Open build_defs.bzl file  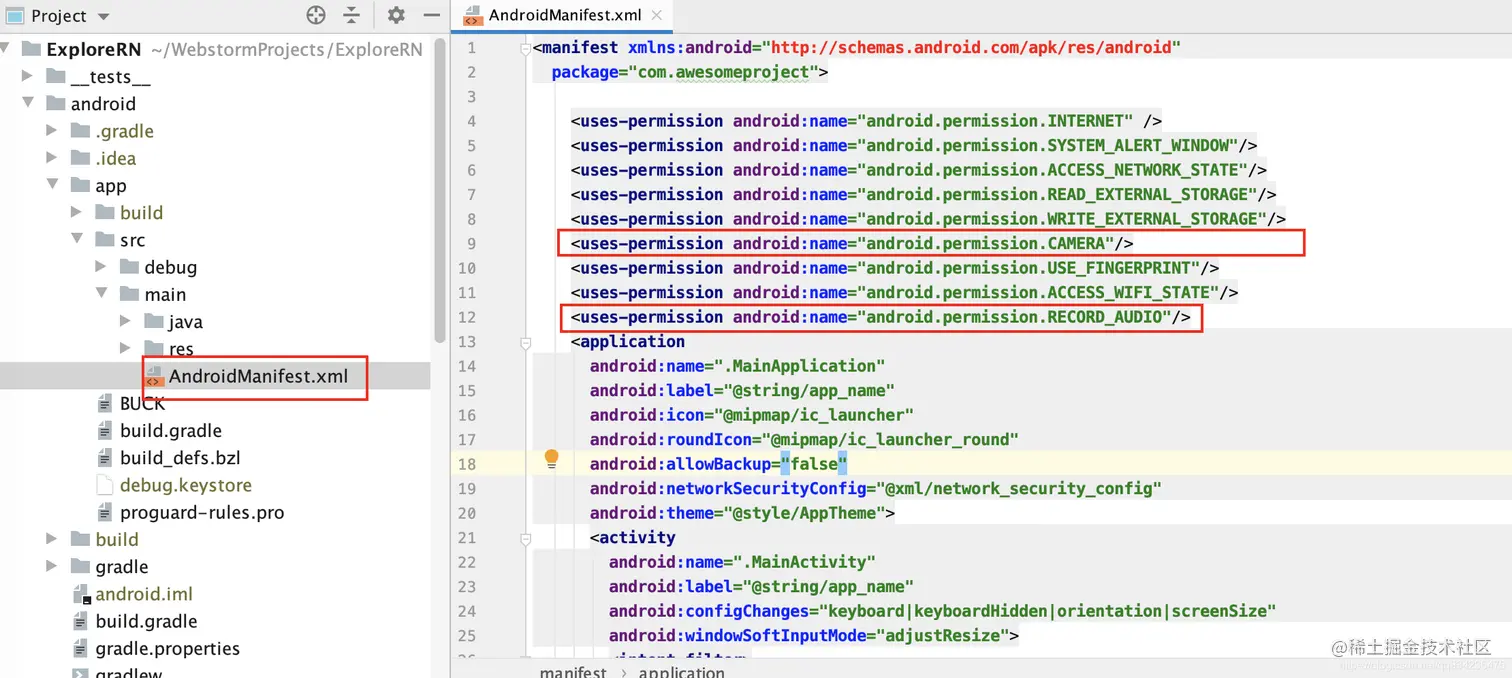180,458
